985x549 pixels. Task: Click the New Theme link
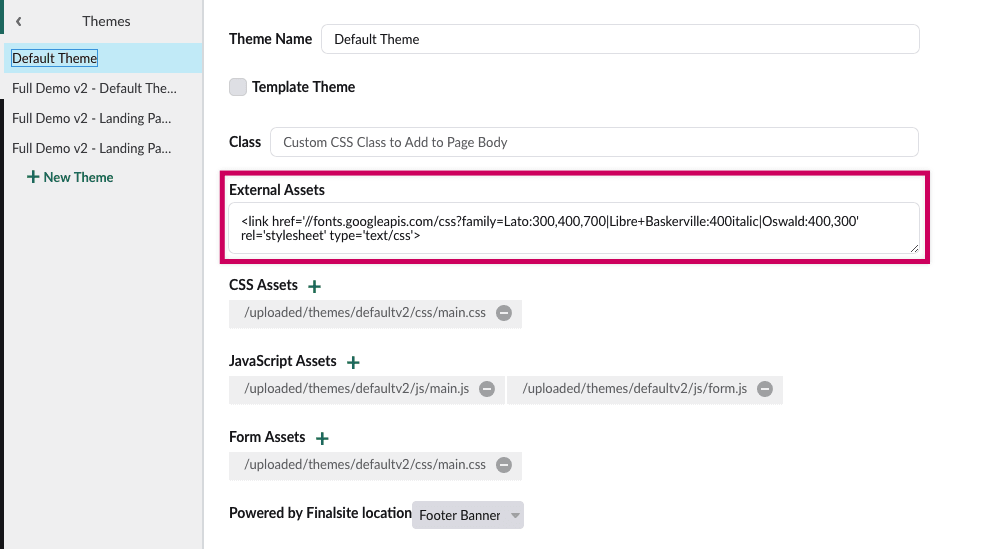click(70, 177)
